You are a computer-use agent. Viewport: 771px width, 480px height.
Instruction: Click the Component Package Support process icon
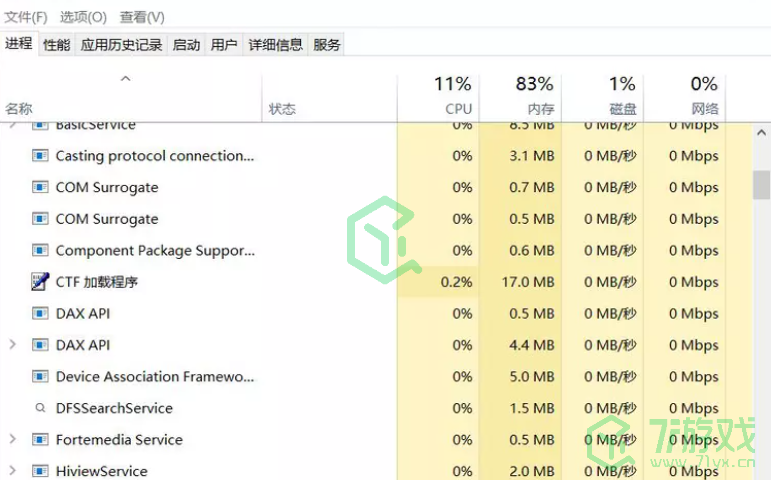coord(40,251)
